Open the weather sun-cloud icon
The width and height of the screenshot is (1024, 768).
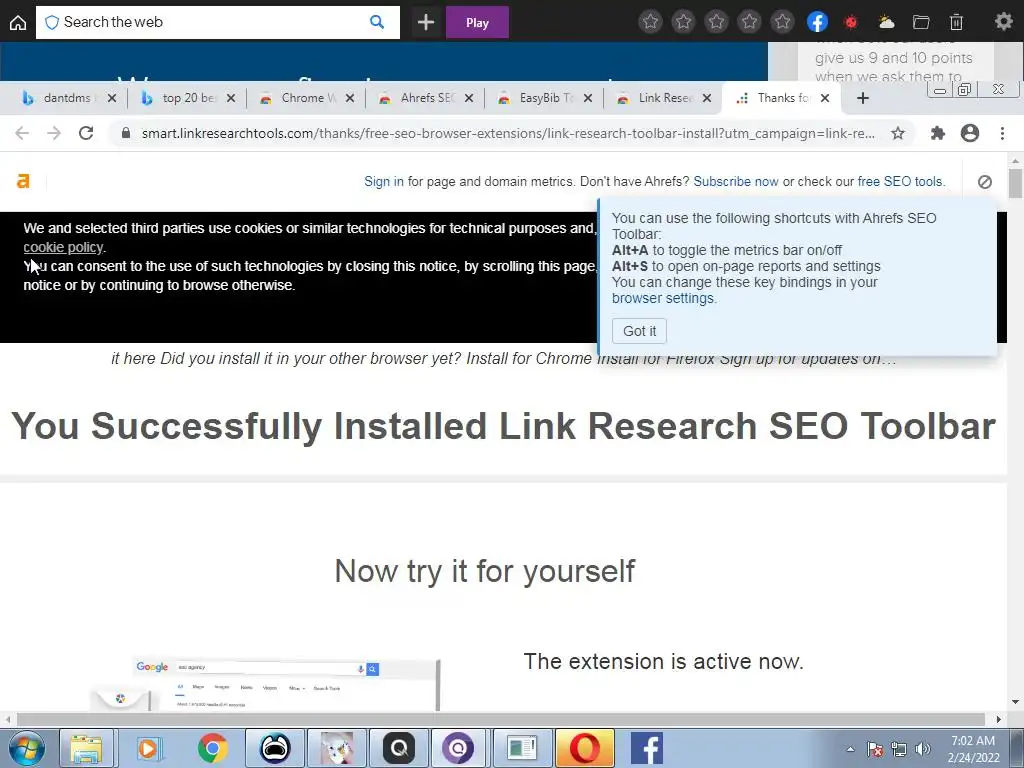[886, 23]
